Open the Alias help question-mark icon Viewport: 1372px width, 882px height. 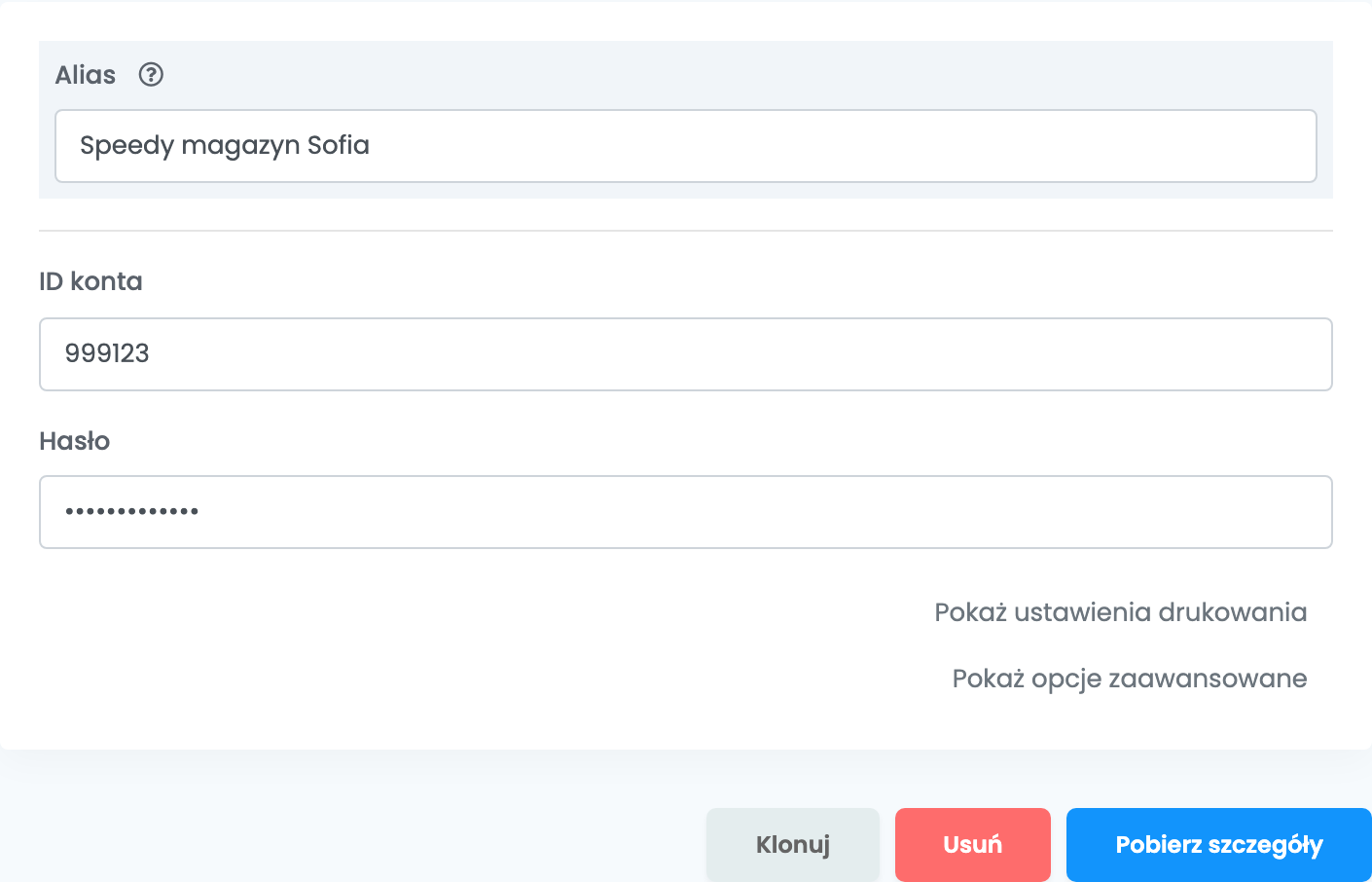(x=151, y=75)
